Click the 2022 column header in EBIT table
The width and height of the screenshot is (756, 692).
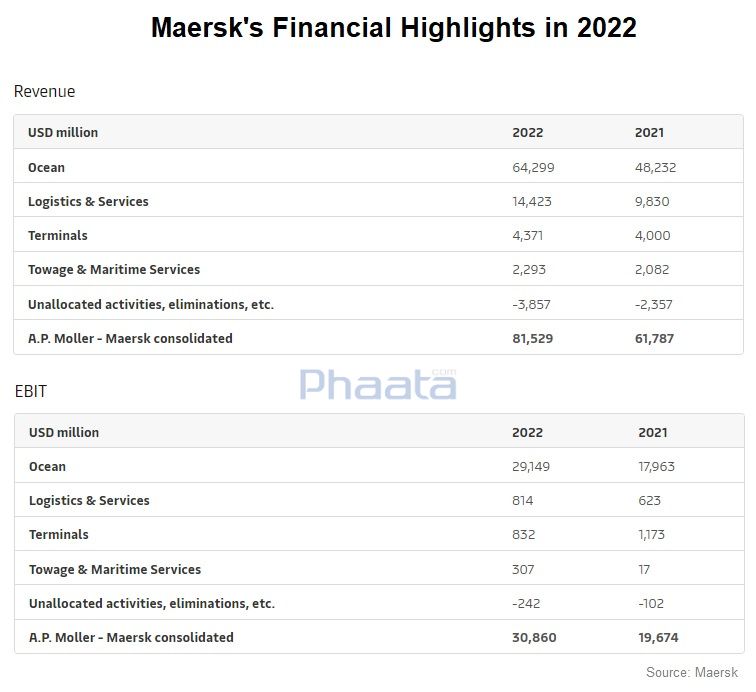pyautogui.click(x=527, y=433)
